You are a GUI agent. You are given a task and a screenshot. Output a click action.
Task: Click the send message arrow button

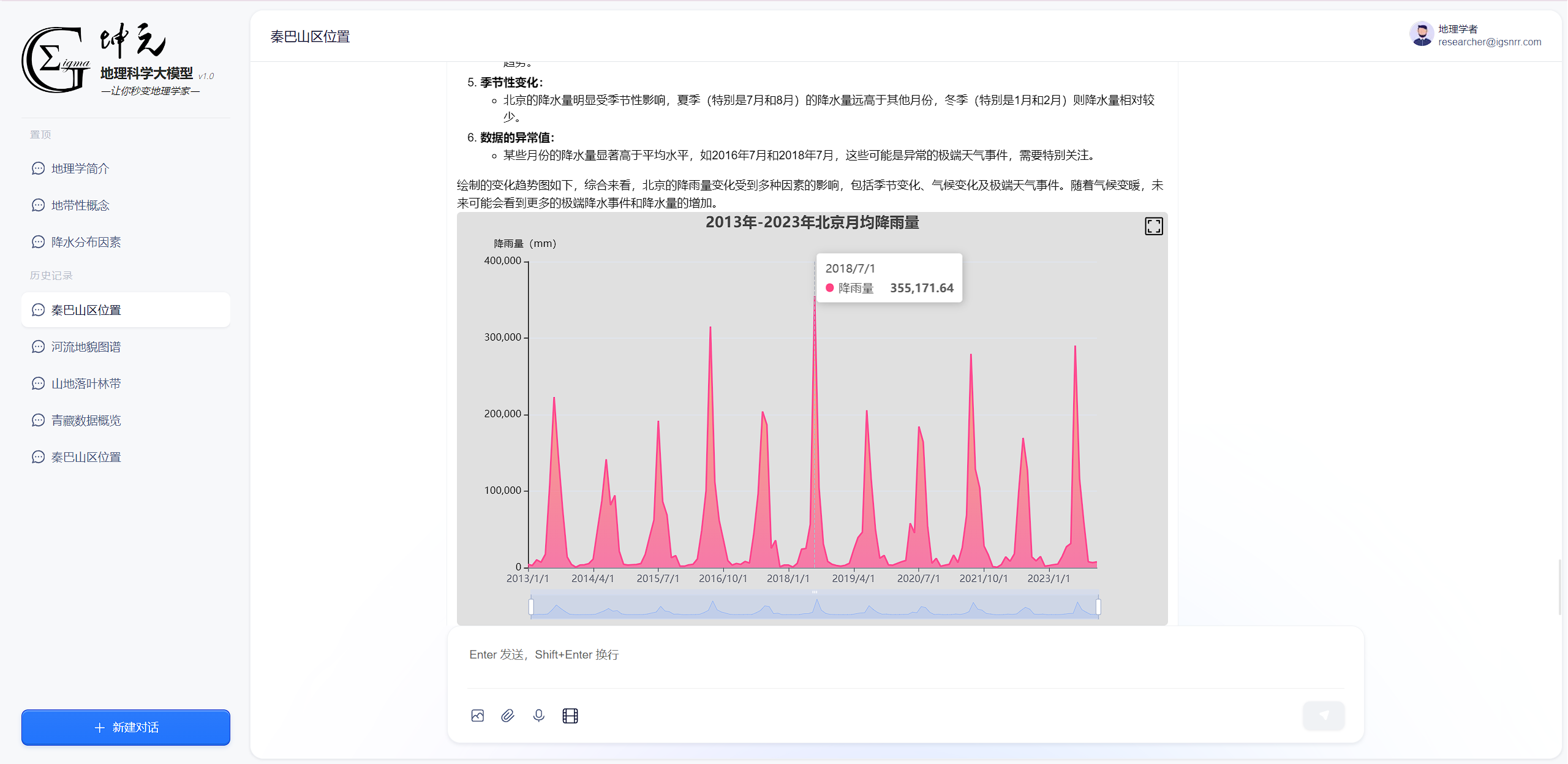[1324, 716]
